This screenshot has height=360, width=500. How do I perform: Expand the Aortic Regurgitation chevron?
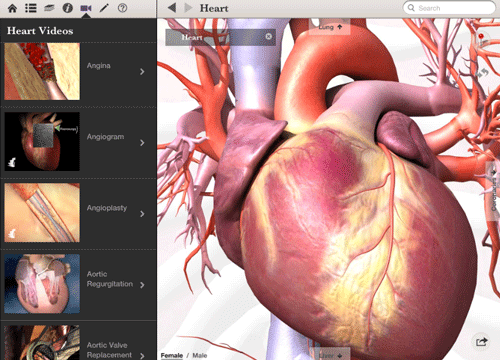click(x=142, y=285)
